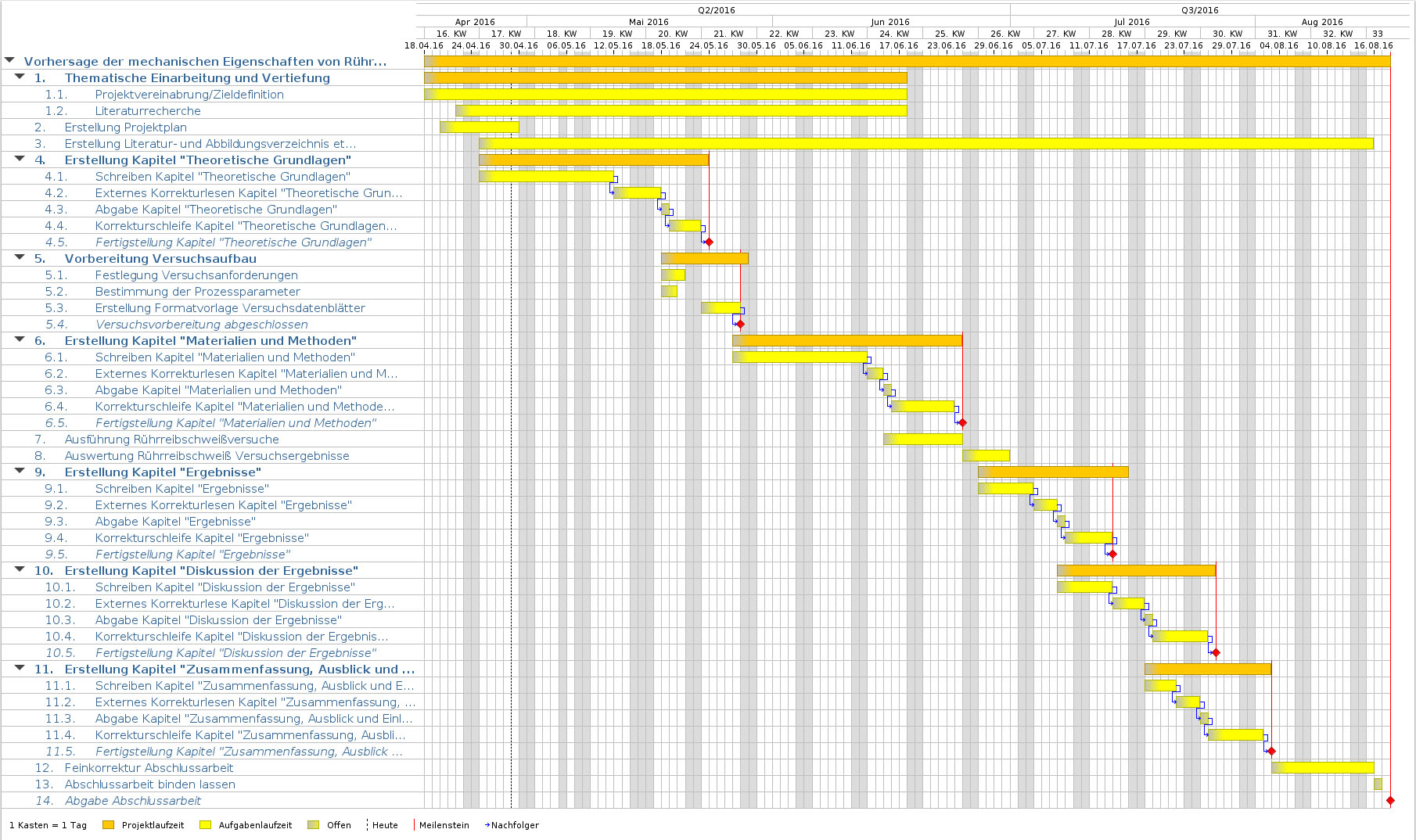1416x840 pixels.
Task: Select row 'Auswertung Rührreibschweiß Versuchsergebnisse'
Action: [x=209, y=456]
